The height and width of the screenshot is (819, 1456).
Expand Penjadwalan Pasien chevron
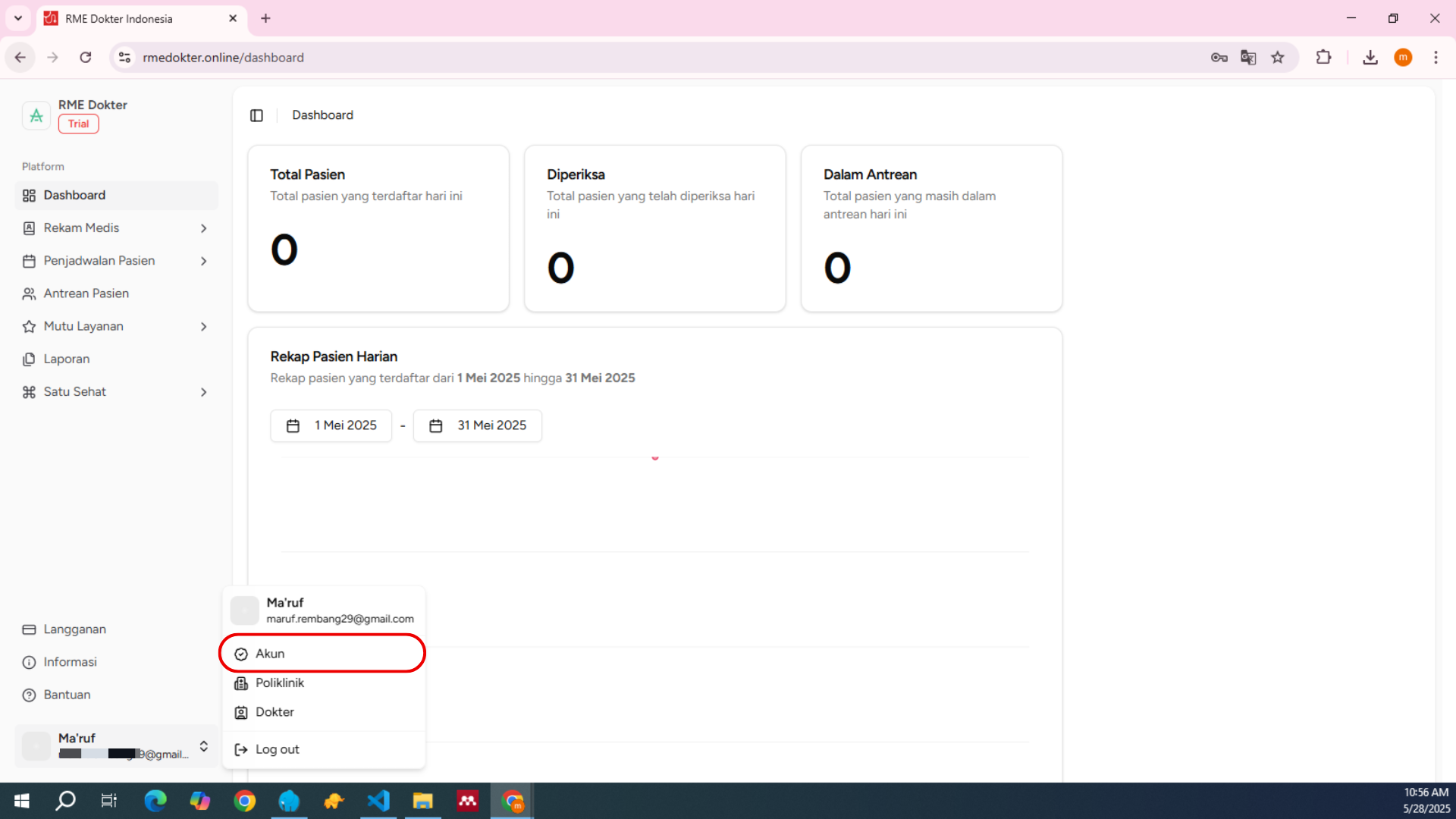pos(203,261)
